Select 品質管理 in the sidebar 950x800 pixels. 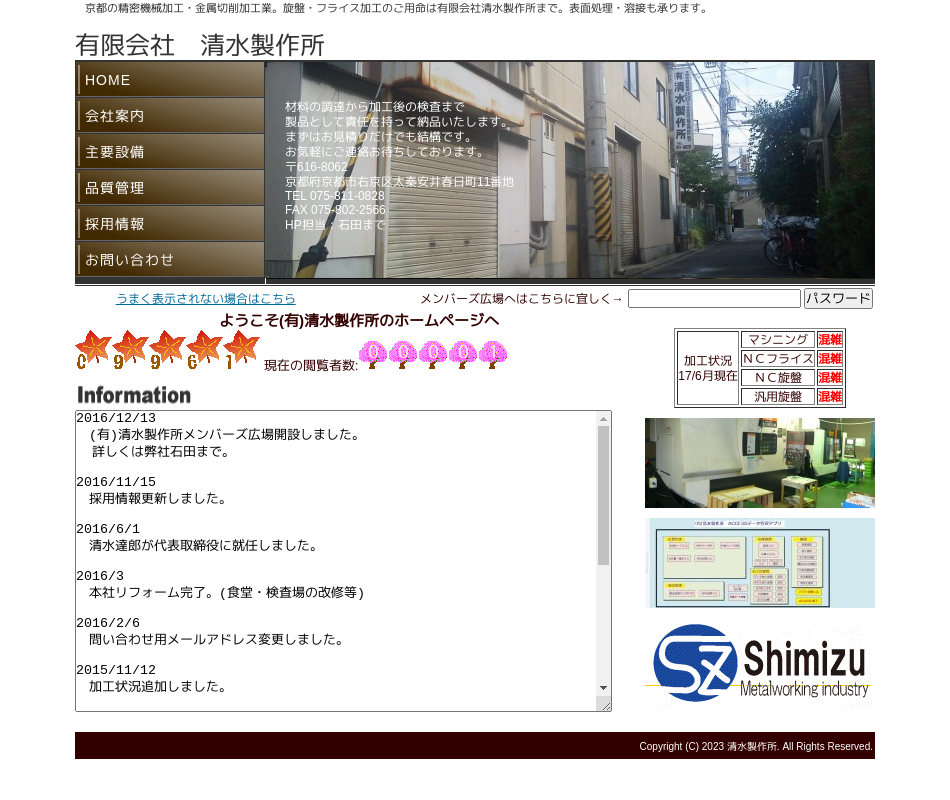coord(169,188)
